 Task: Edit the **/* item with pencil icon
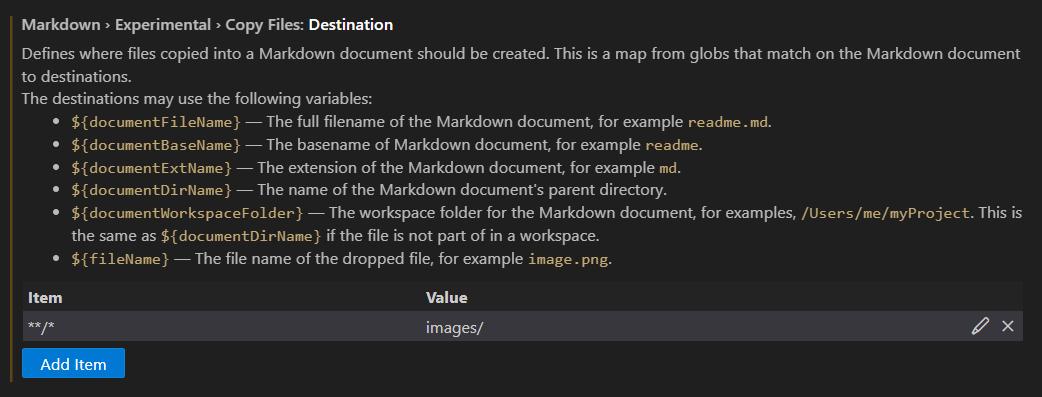click(980, 326)
